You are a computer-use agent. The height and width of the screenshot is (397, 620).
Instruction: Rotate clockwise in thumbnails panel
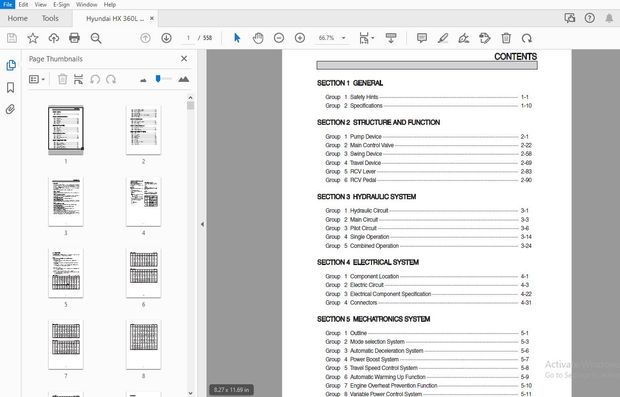click(x=111, y=79)
